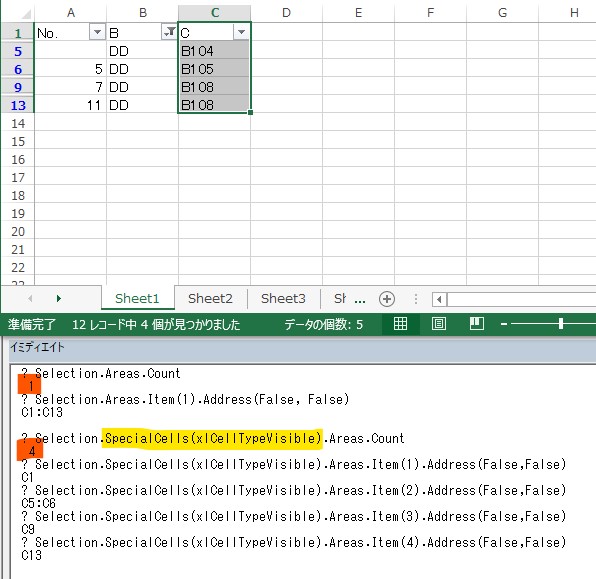Select the Sheet1 tab
Screen dimensions: 596x579
click(x=137, y=298)
